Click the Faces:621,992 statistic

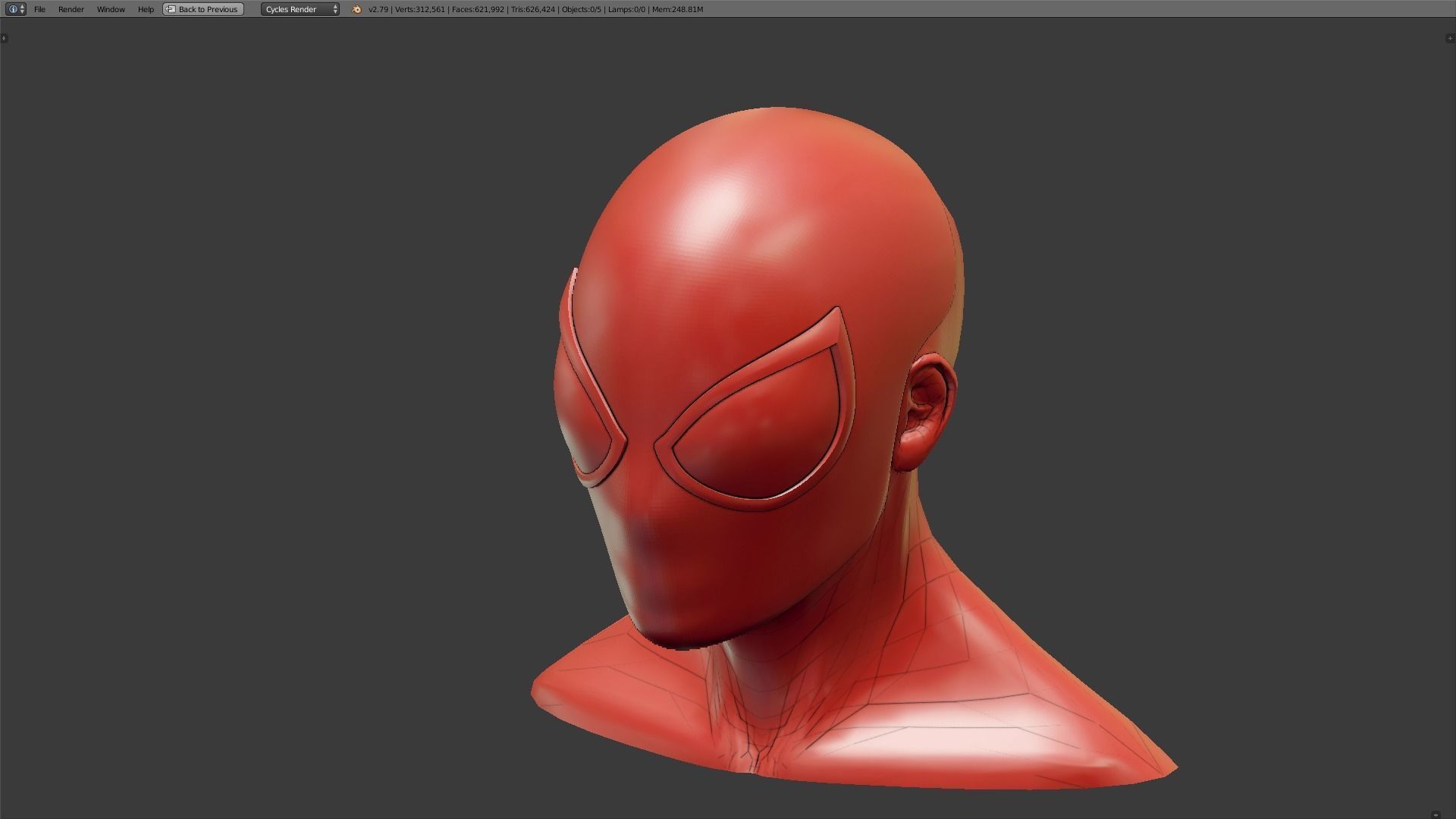478,9
